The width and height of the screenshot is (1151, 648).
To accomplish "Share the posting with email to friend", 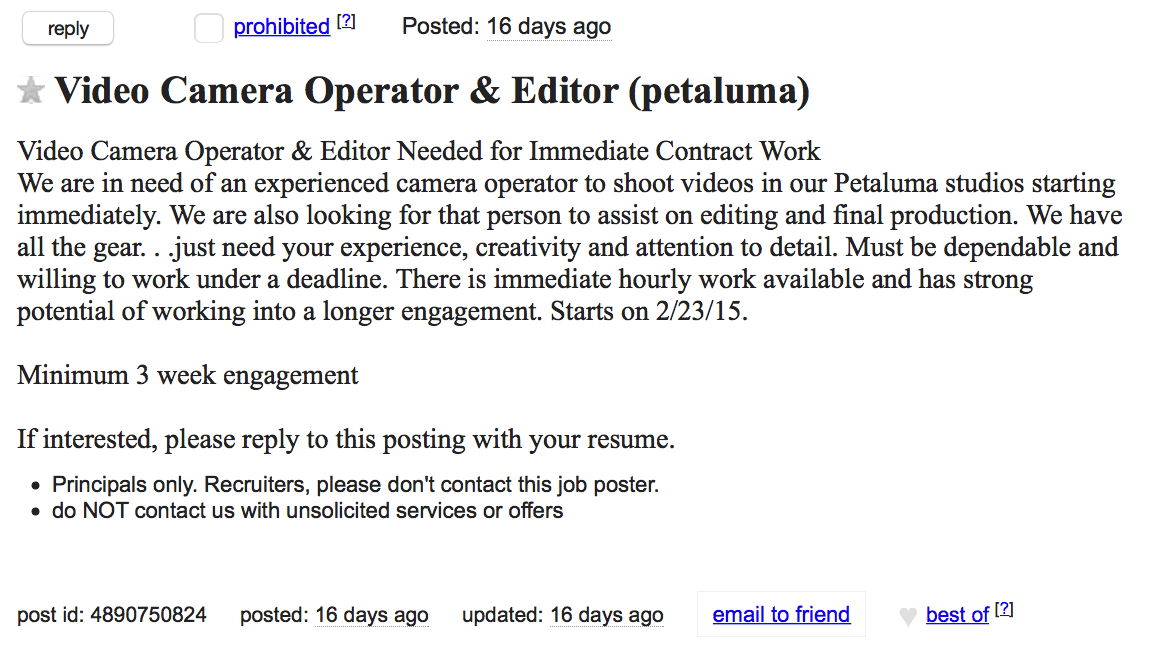I will (x=781, y=614).
